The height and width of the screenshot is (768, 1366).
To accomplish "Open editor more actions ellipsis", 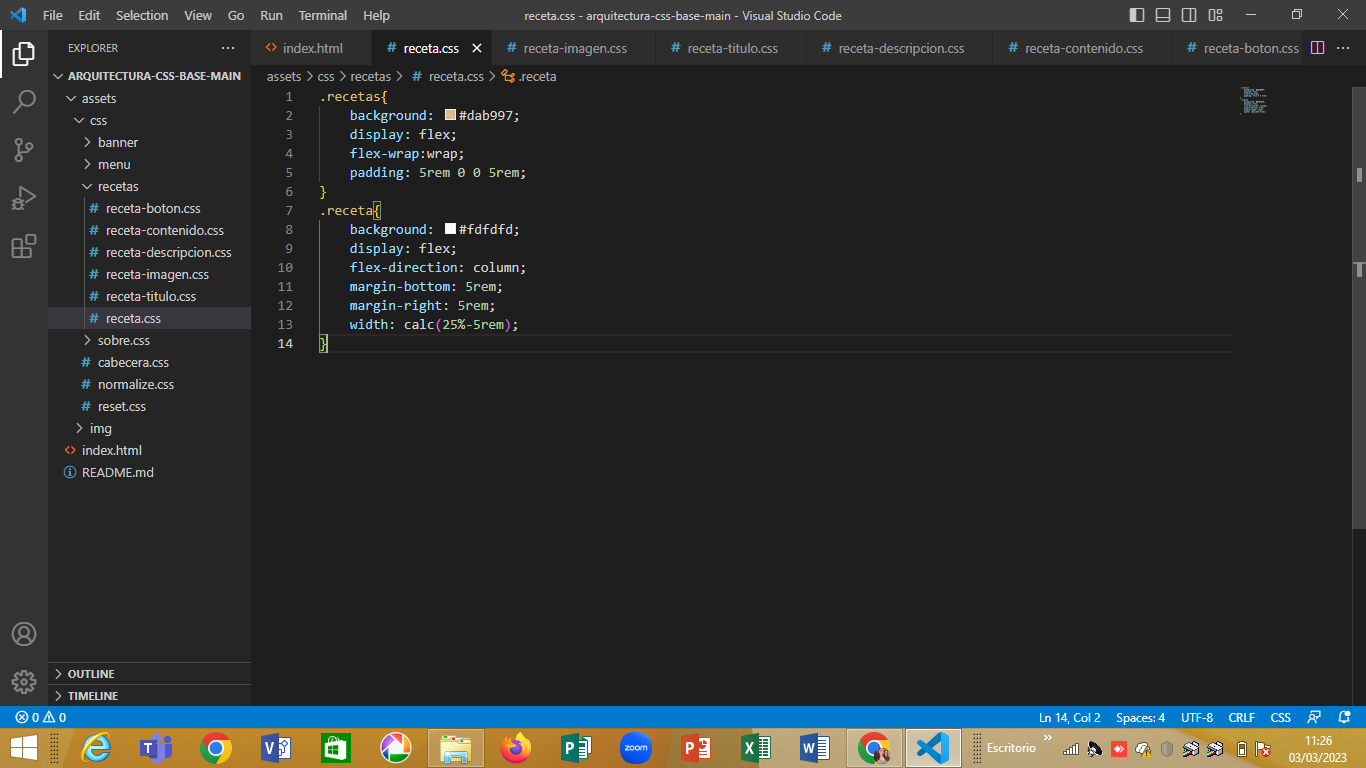I will (1343, 48).
